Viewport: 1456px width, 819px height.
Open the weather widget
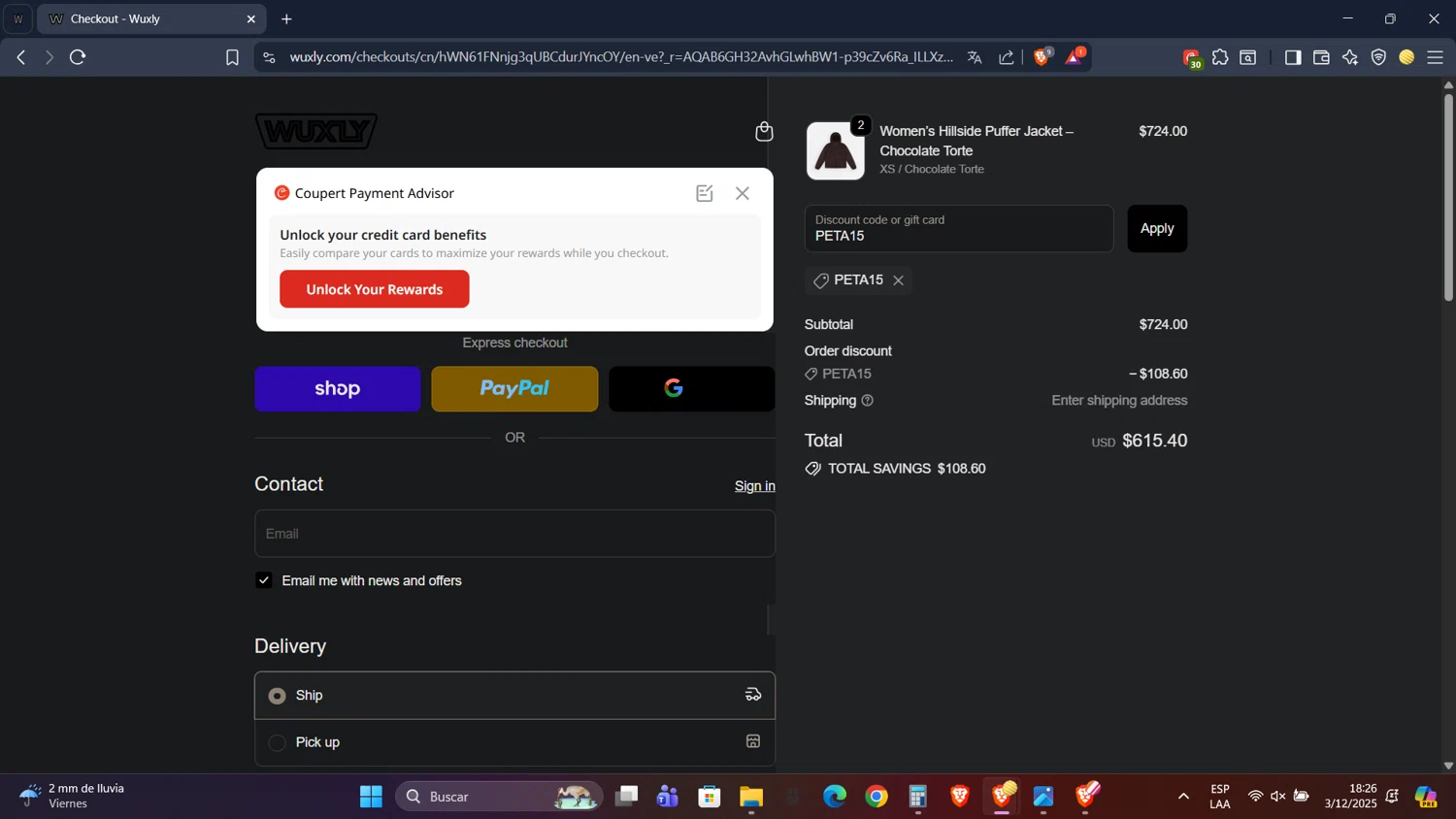point(73,796)
